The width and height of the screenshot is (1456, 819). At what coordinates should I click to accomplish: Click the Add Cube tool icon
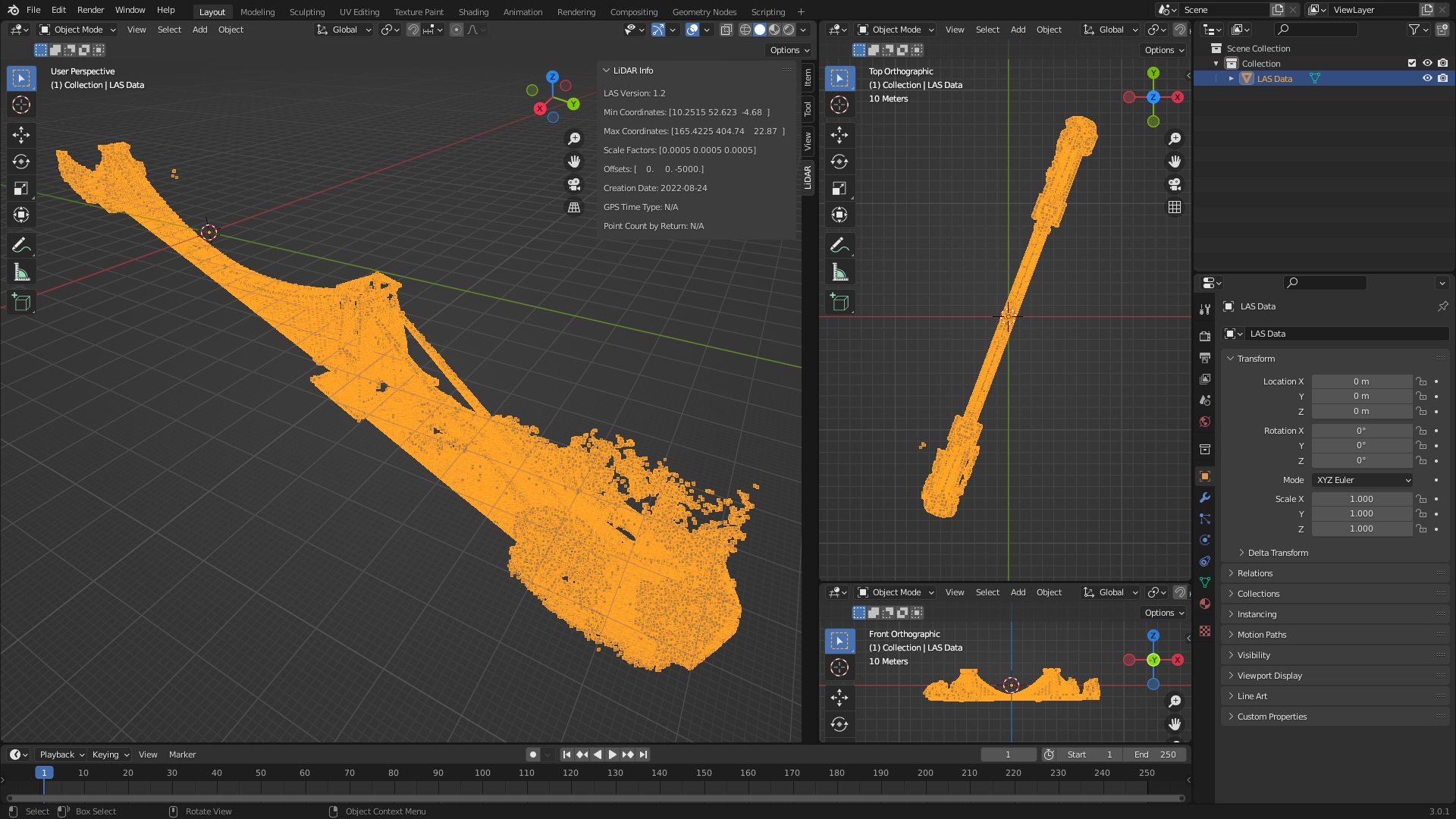21,303
